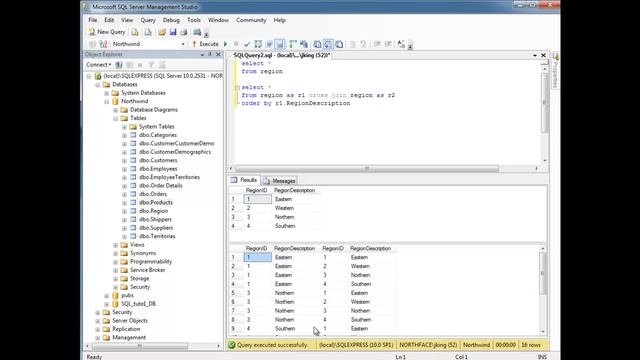
Task: Click the Cancel Executing Query stop icon
Action: 236,44
